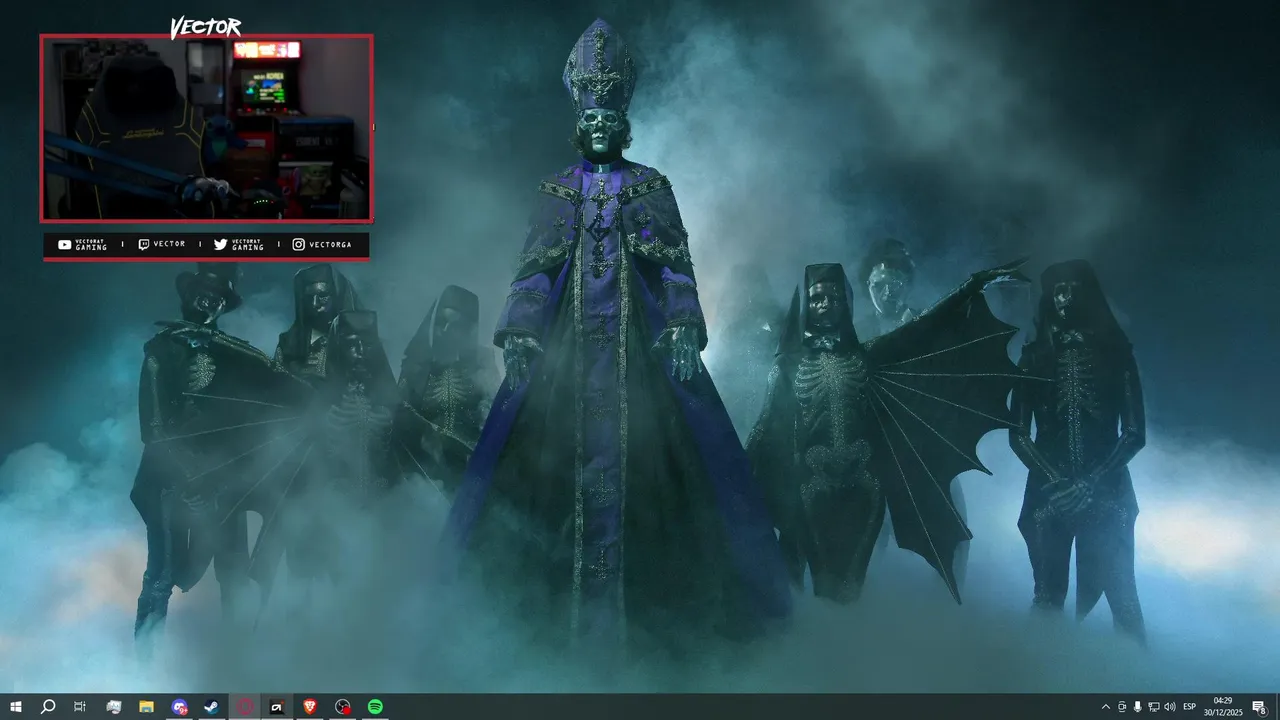This screenshot has height=720, width=1280.
Task: Click the YouTube logo in overlay bar
Action: click(x=65, y=244)
